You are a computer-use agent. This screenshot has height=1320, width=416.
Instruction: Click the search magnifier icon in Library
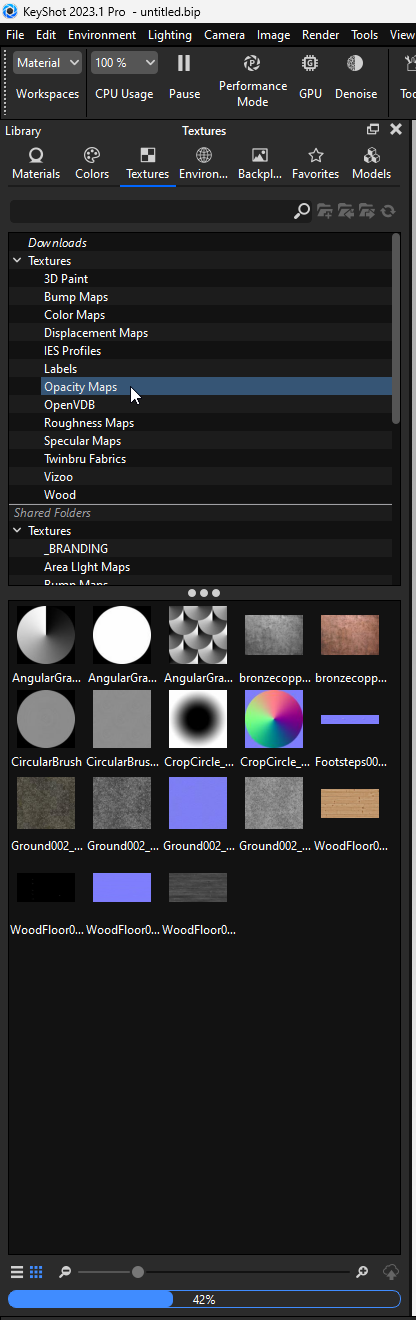point(302,211)
